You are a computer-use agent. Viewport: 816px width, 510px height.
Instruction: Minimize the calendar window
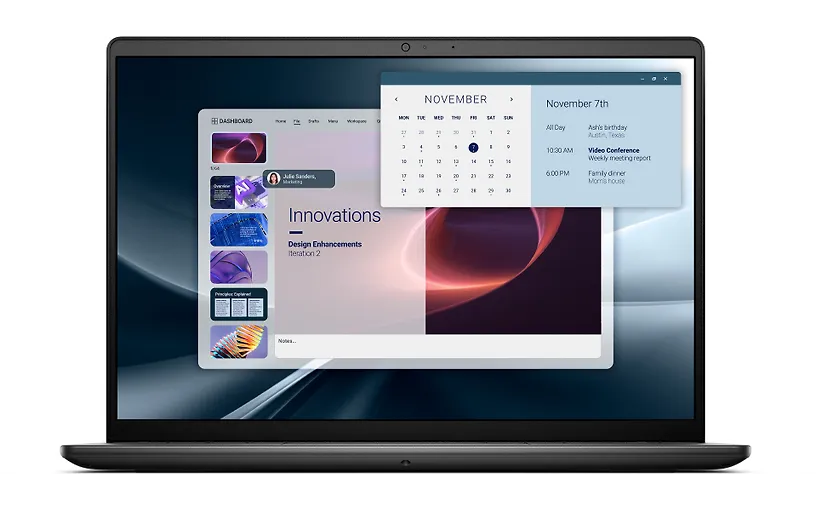point(641,78)
